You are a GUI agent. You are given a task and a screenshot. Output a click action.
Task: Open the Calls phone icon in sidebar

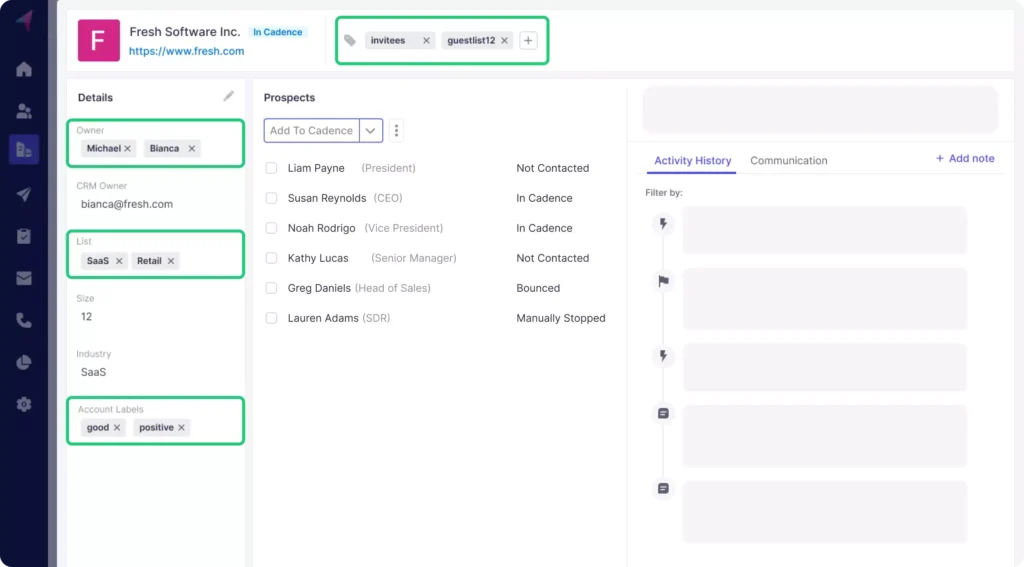(x=24, y=320)
